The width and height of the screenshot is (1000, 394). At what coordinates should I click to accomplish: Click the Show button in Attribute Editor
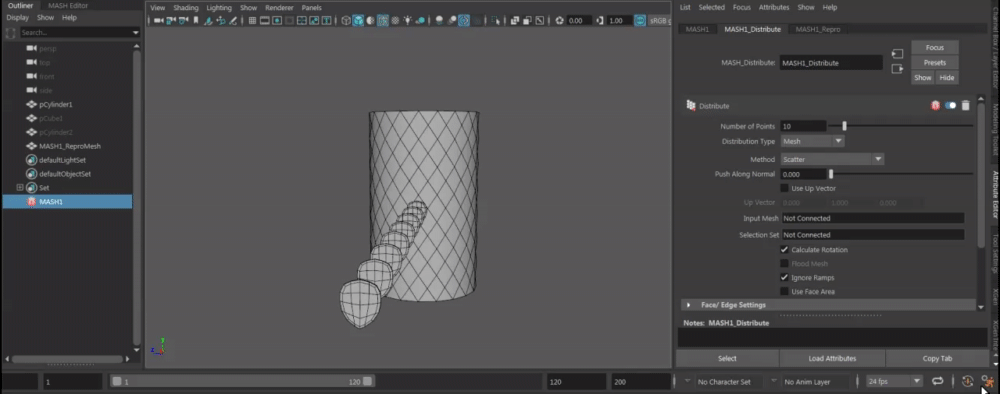click(x=922, y=78)
